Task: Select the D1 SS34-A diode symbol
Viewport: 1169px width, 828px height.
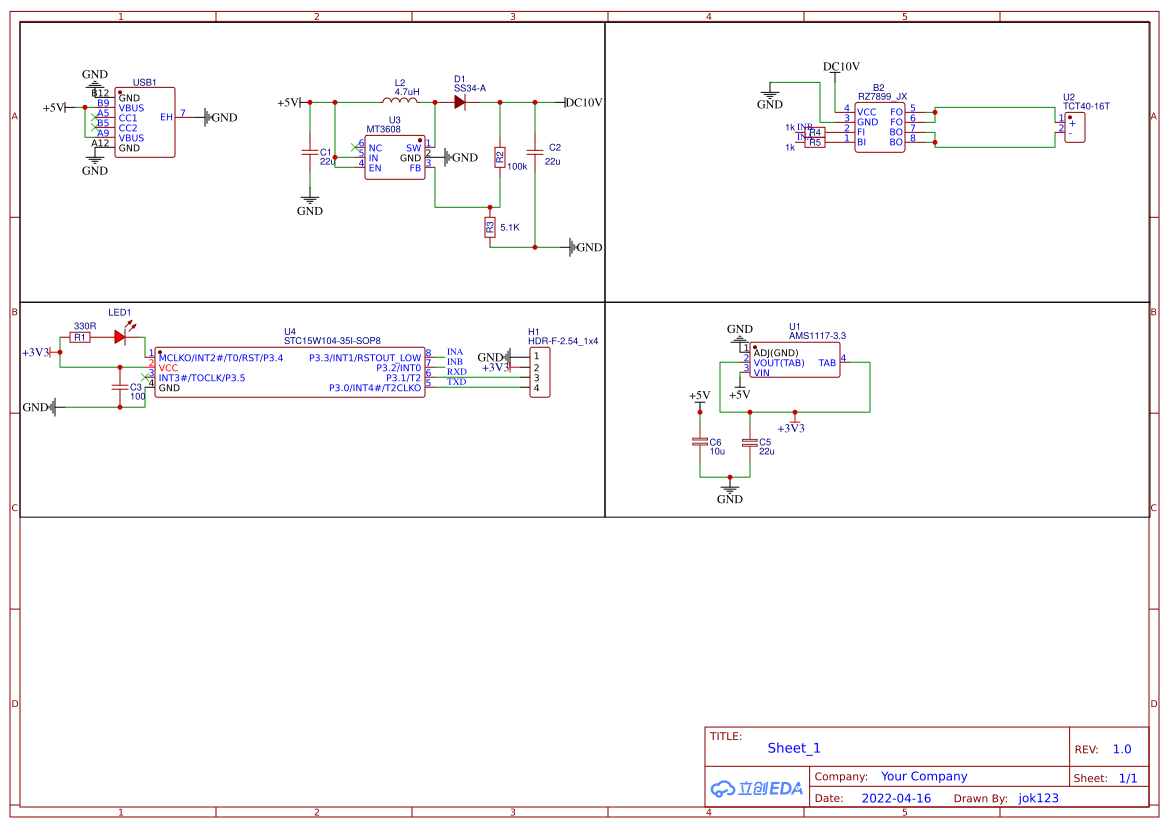Action: click(459, 102)
